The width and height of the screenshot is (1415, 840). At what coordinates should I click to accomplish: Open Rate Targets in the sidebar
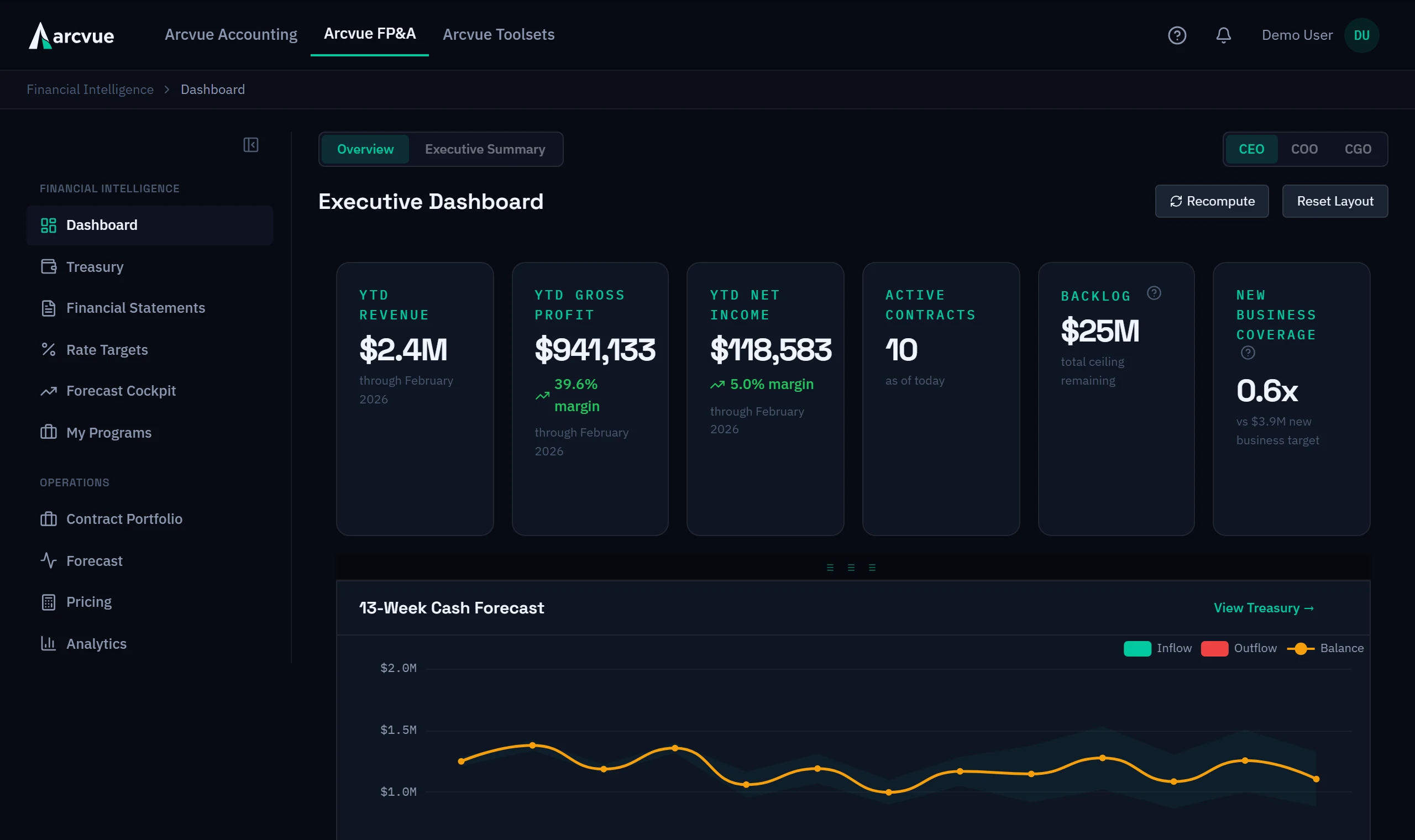tap(150, 350)
